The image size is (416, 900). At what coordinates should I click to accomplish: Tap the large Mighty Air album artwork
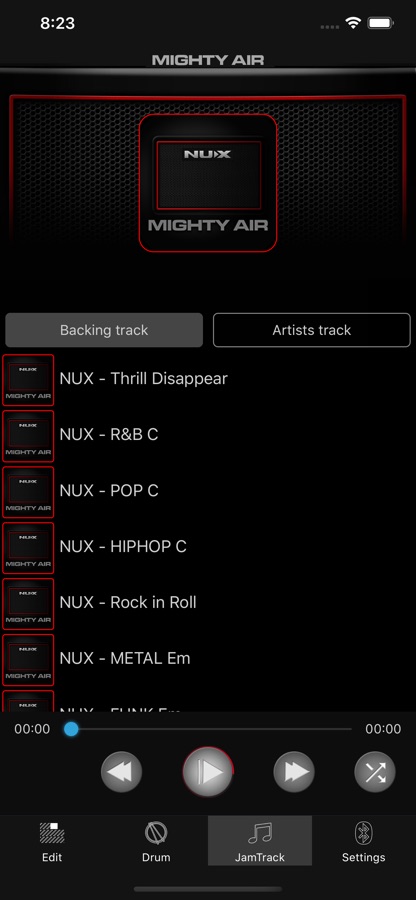208,183
